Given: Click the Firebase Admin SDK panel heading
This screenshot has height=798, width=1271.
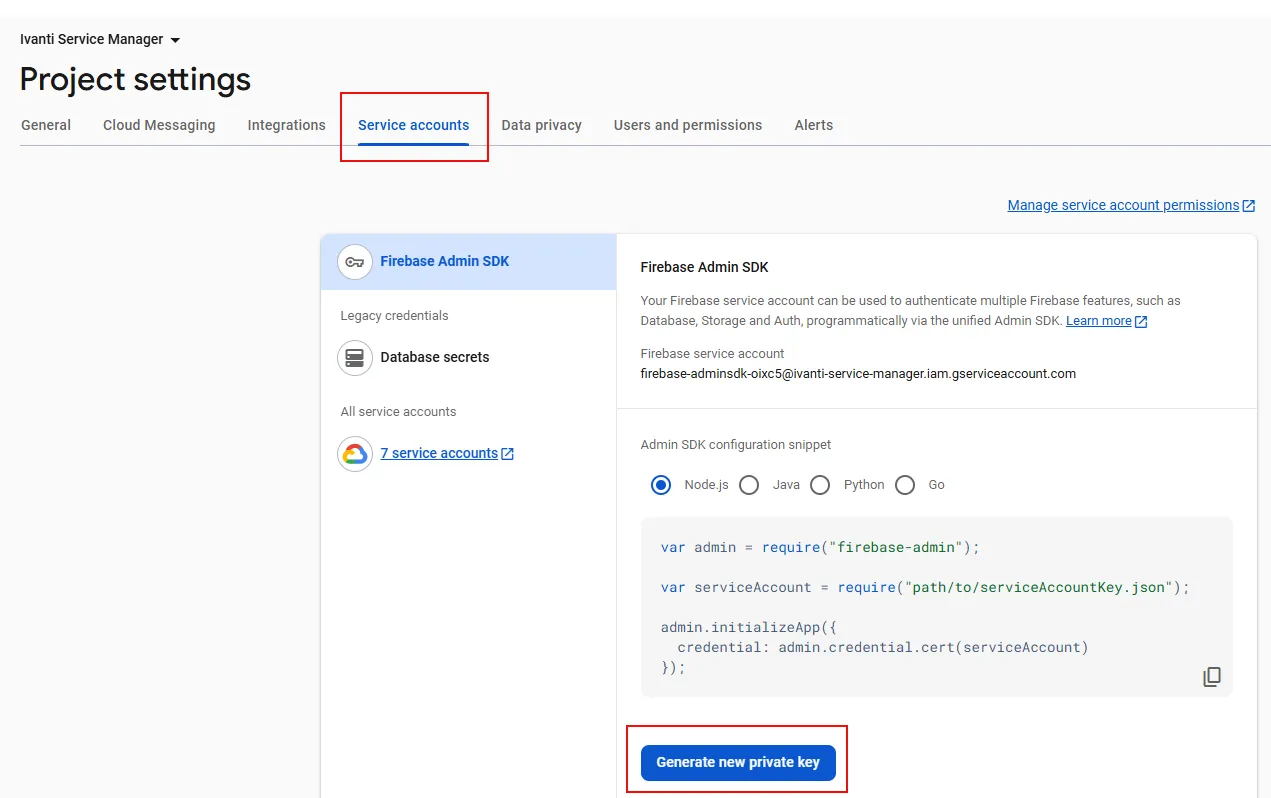Looking at the screenshot, I should click(x=704, y=268).
